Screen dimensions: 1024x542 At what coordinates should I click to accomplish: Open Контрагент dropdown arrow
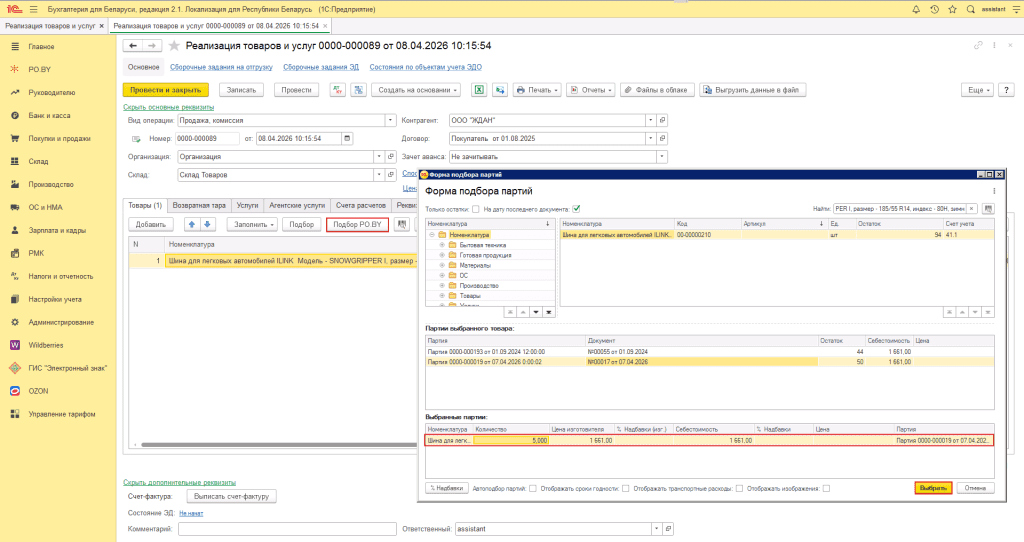coord(650,120)
